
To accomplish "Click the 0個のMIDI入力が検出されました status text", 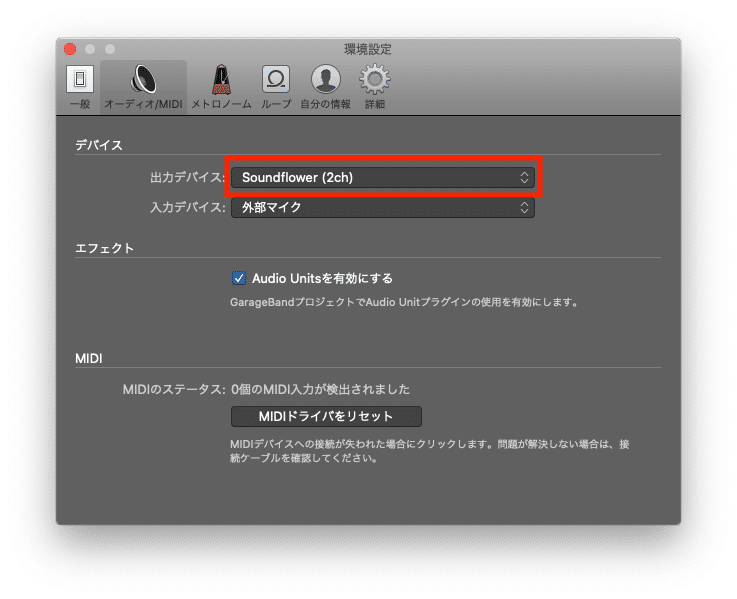I will tap(320, 389).
